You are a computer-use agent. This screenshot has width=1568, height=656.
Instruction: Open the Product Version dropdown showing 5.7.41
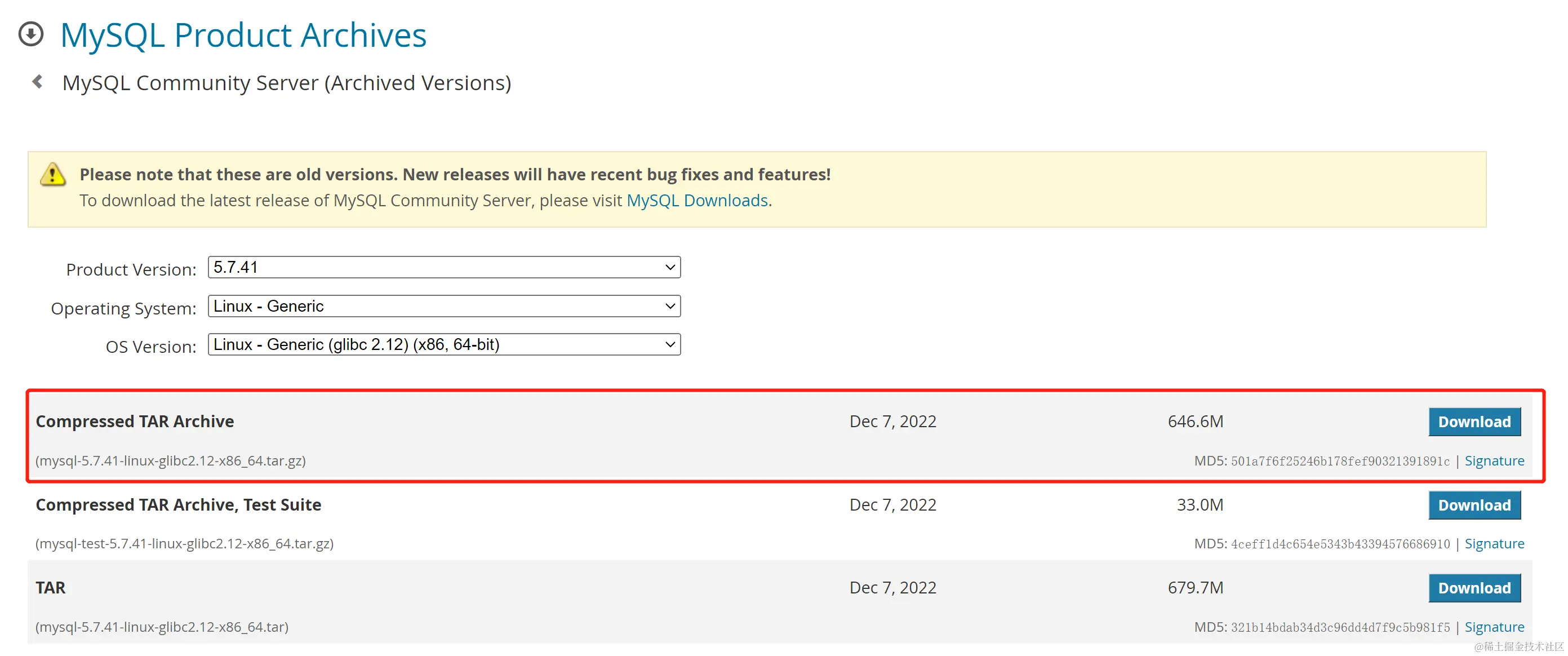pyautogui.click(x=444, y=267)
